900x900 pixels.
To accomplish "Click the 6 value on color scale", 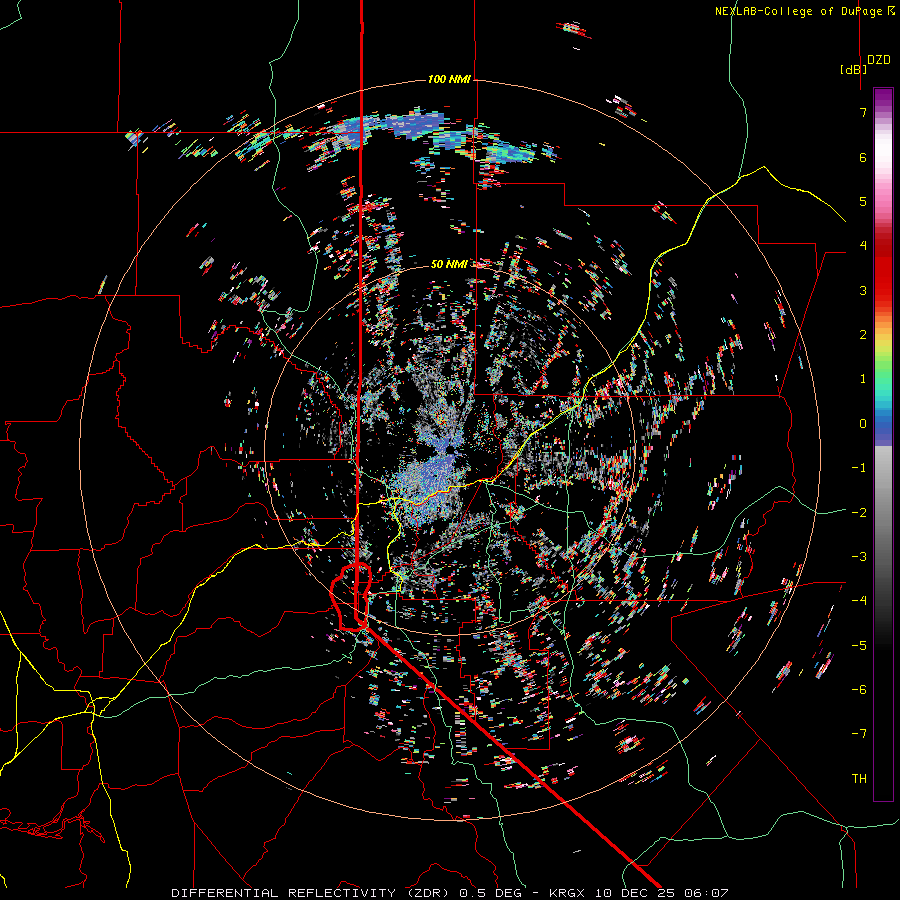I will point(863,157).
